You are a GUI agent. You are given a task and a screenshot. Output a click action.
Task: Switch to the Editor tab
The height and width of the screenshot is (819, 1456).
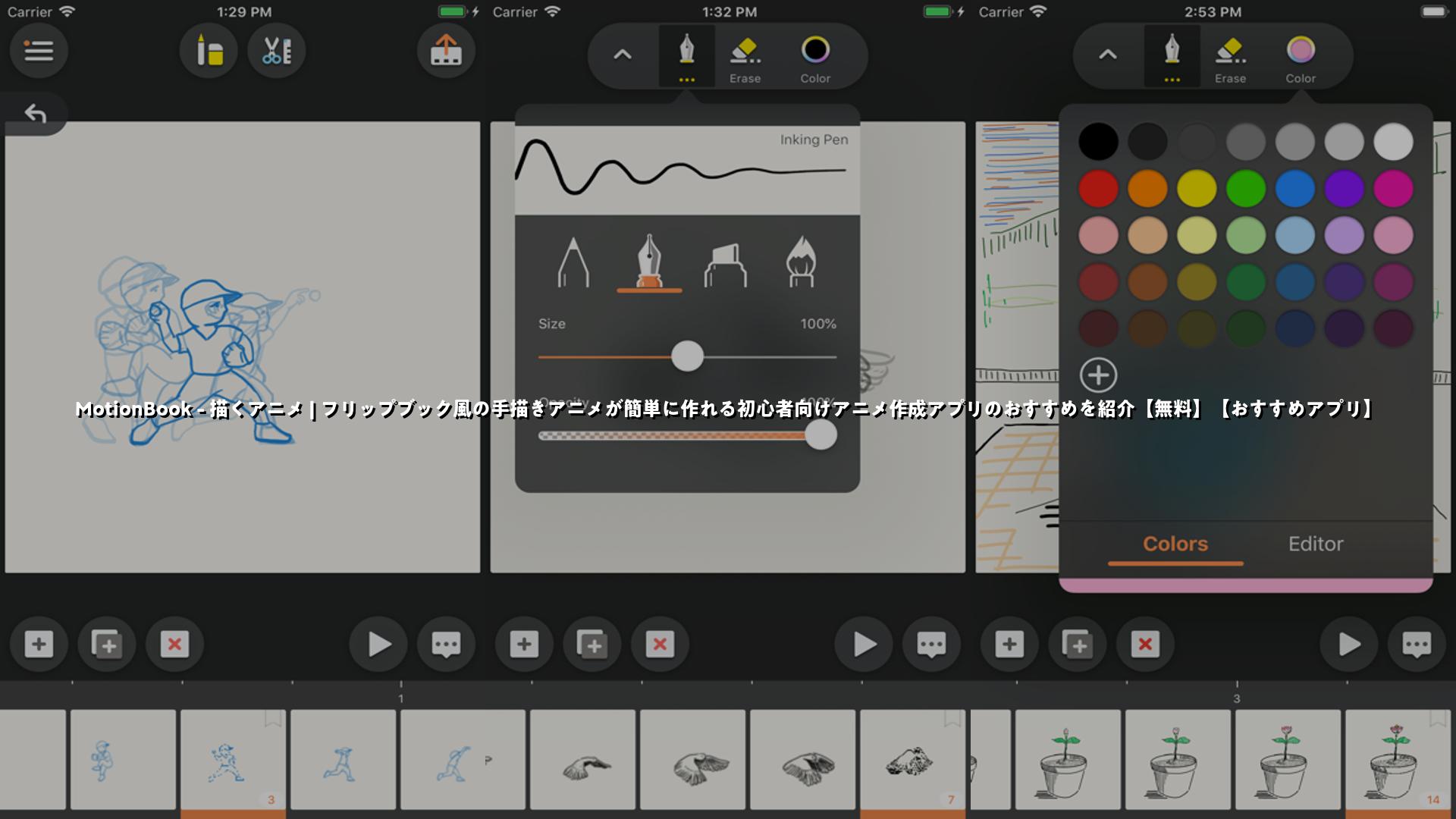pos(1315,544)
